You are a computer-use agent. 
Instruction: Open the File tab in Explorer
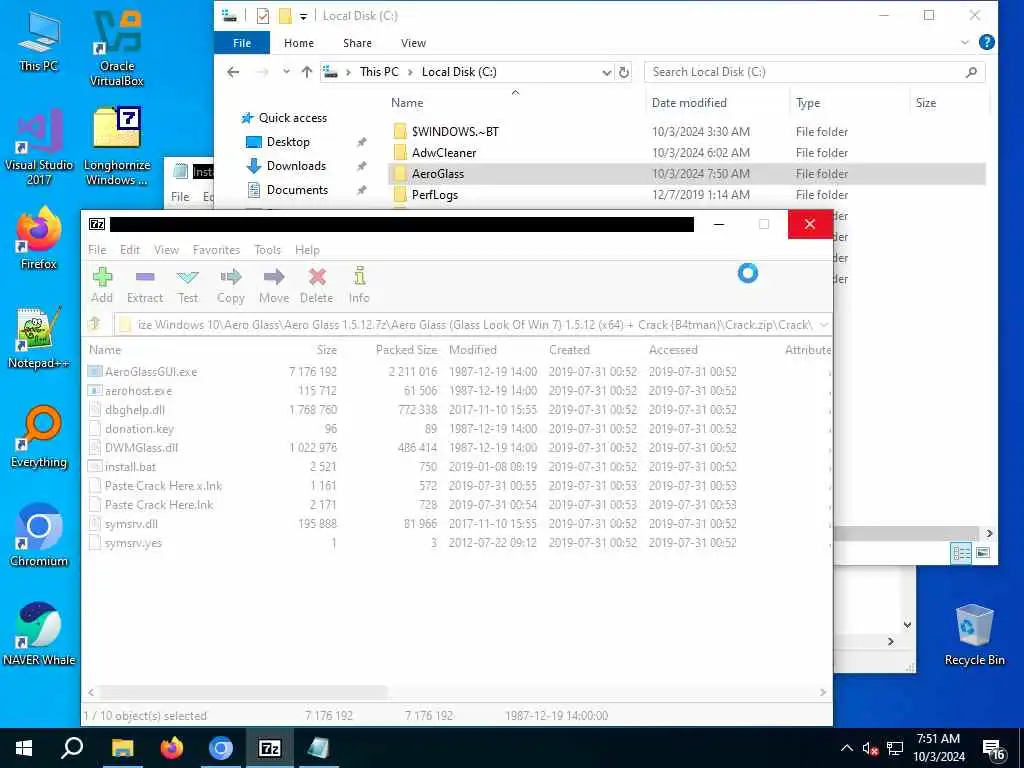click(x=242, y=43)
